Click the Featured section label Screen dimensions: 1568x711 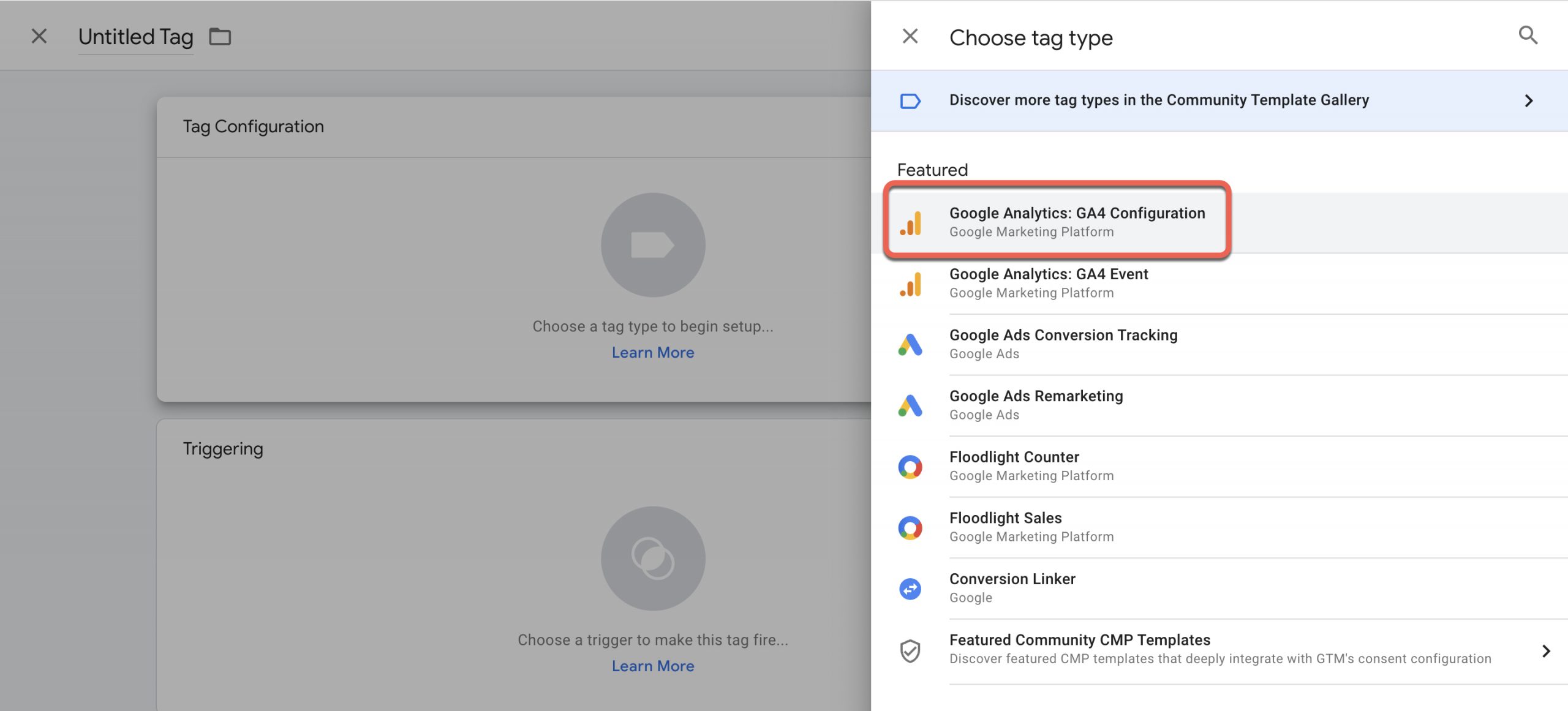[x=932, y=170]
